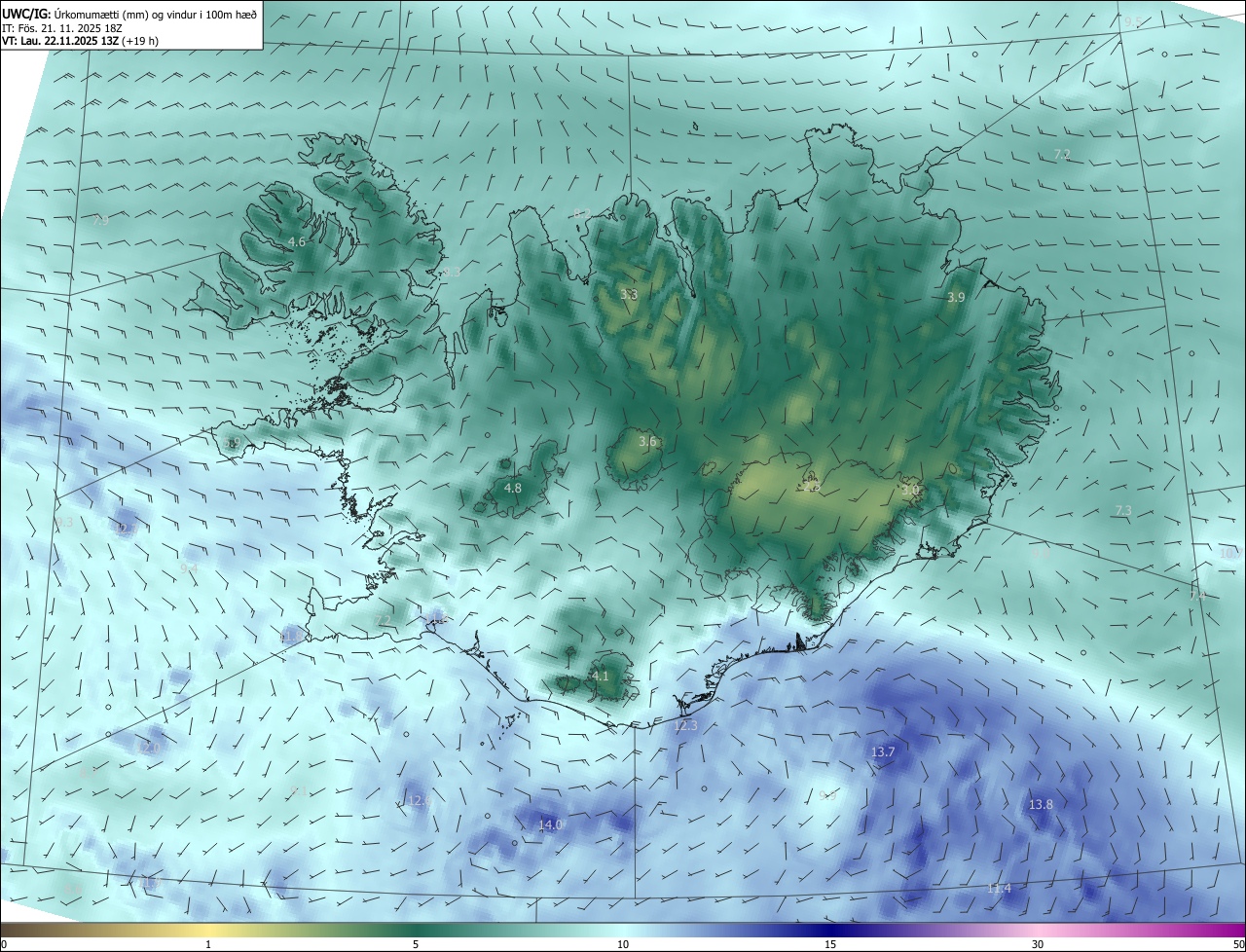This screenshot has height=952, width=1246.
Task: Click the 3.6 value on the map
Action: (647, 442)
